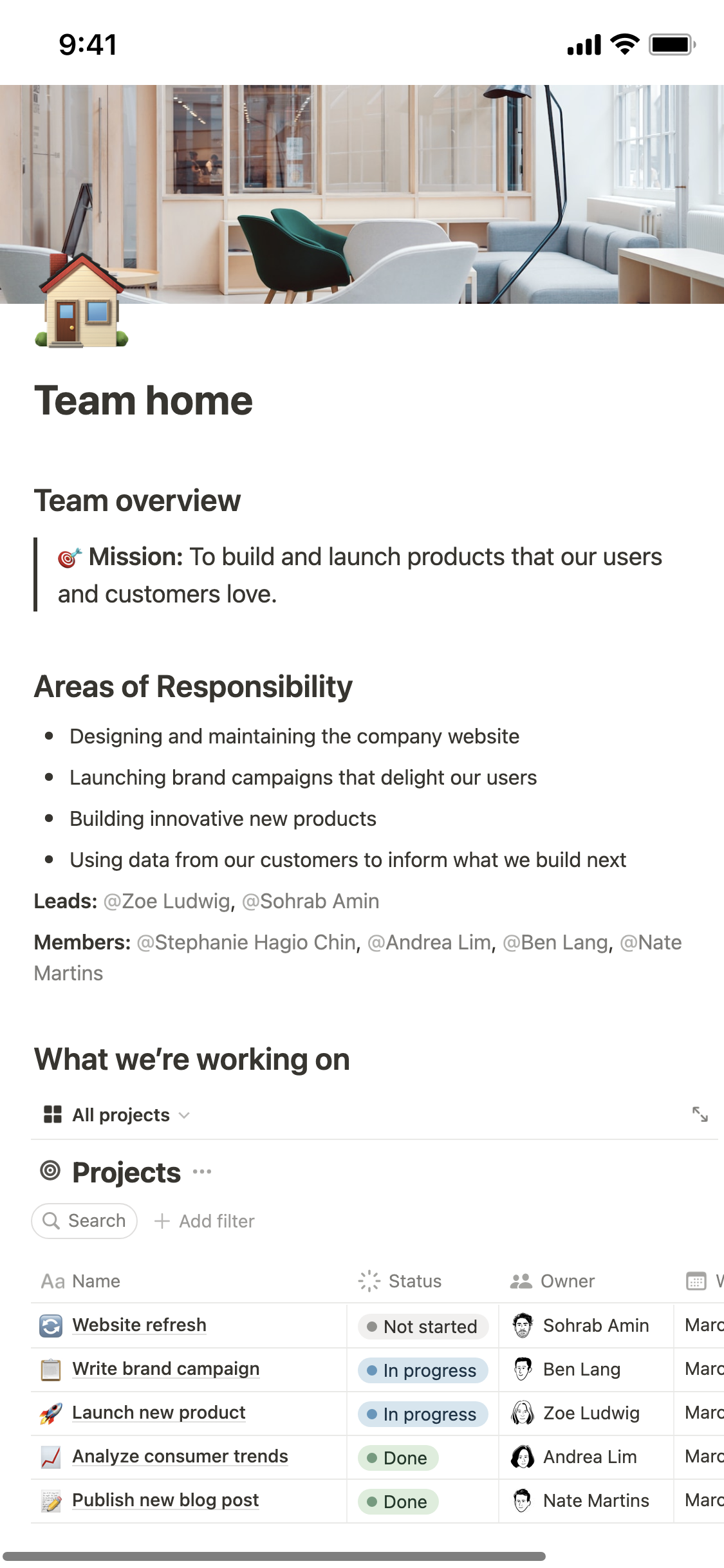Change the Not started status of Website refresh
724x1568 pixels.
click(x=423, y=1327)
